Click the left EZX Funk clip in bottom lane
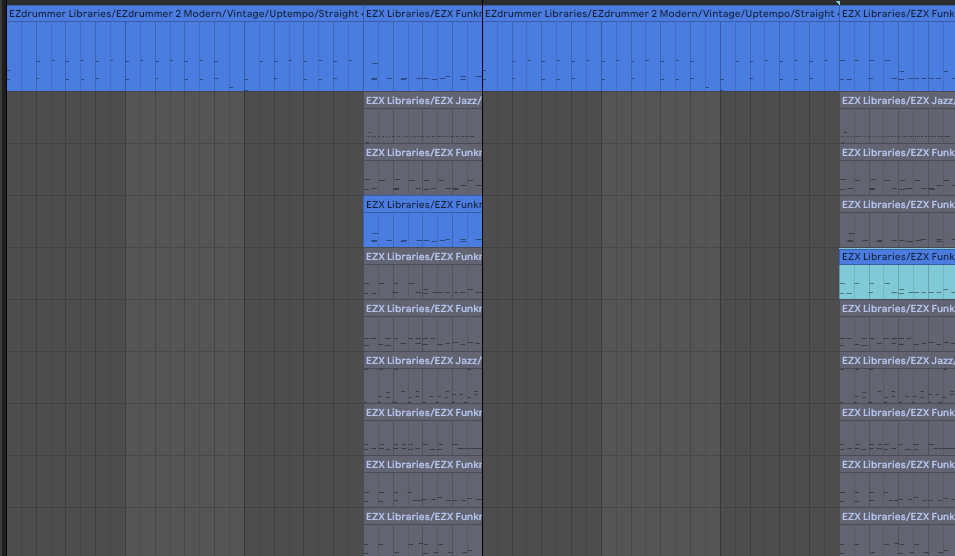 pyautogui.click(x=423, y=533)
